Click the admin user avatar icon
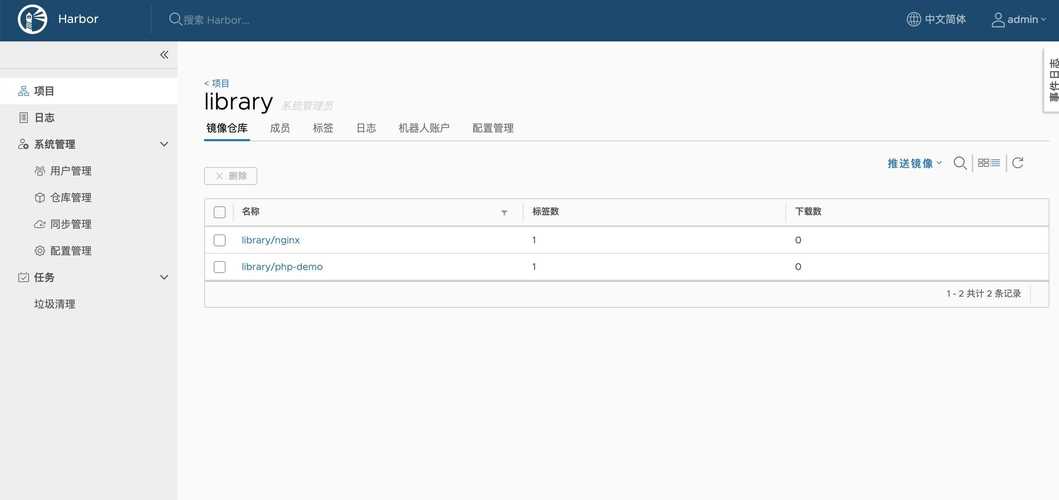1059x500 pixels. (998, 20)
